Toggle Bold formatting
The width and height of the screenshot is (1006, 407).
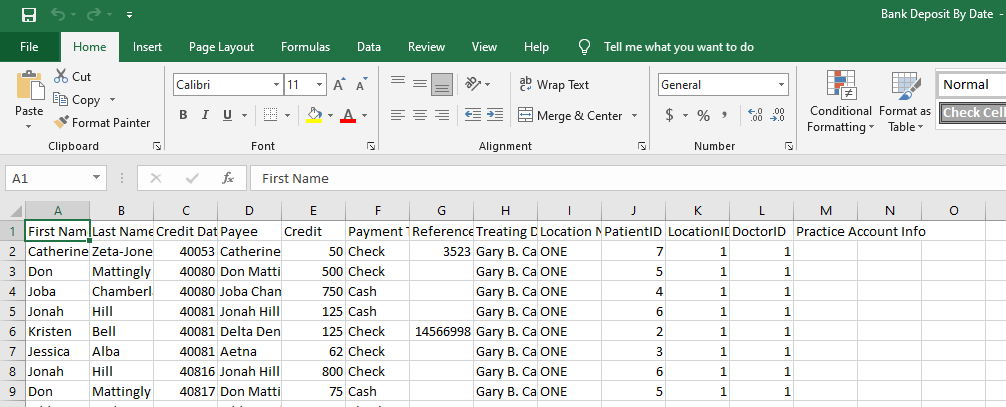183,115
